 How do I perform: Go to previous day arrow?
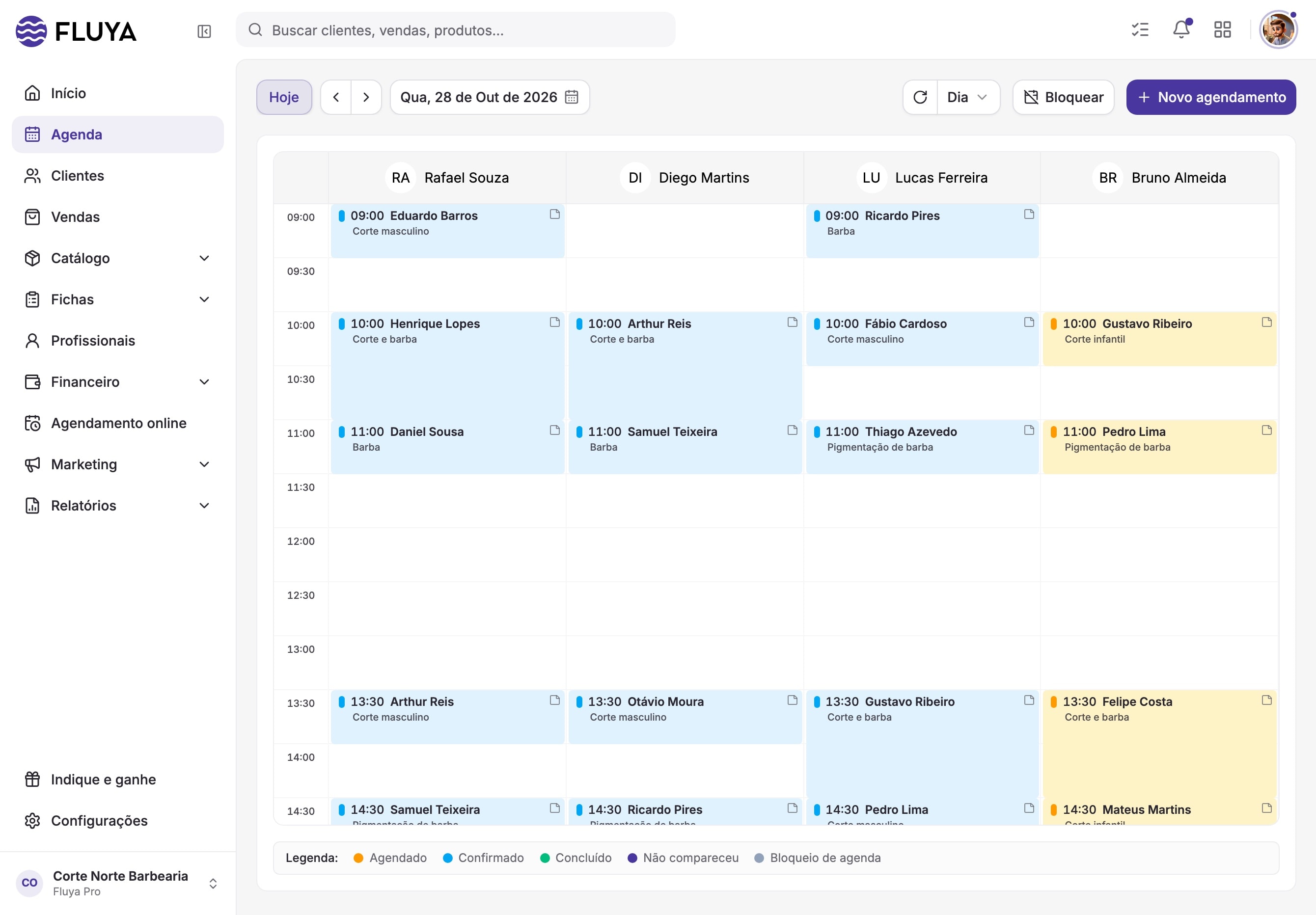[336, 97]
